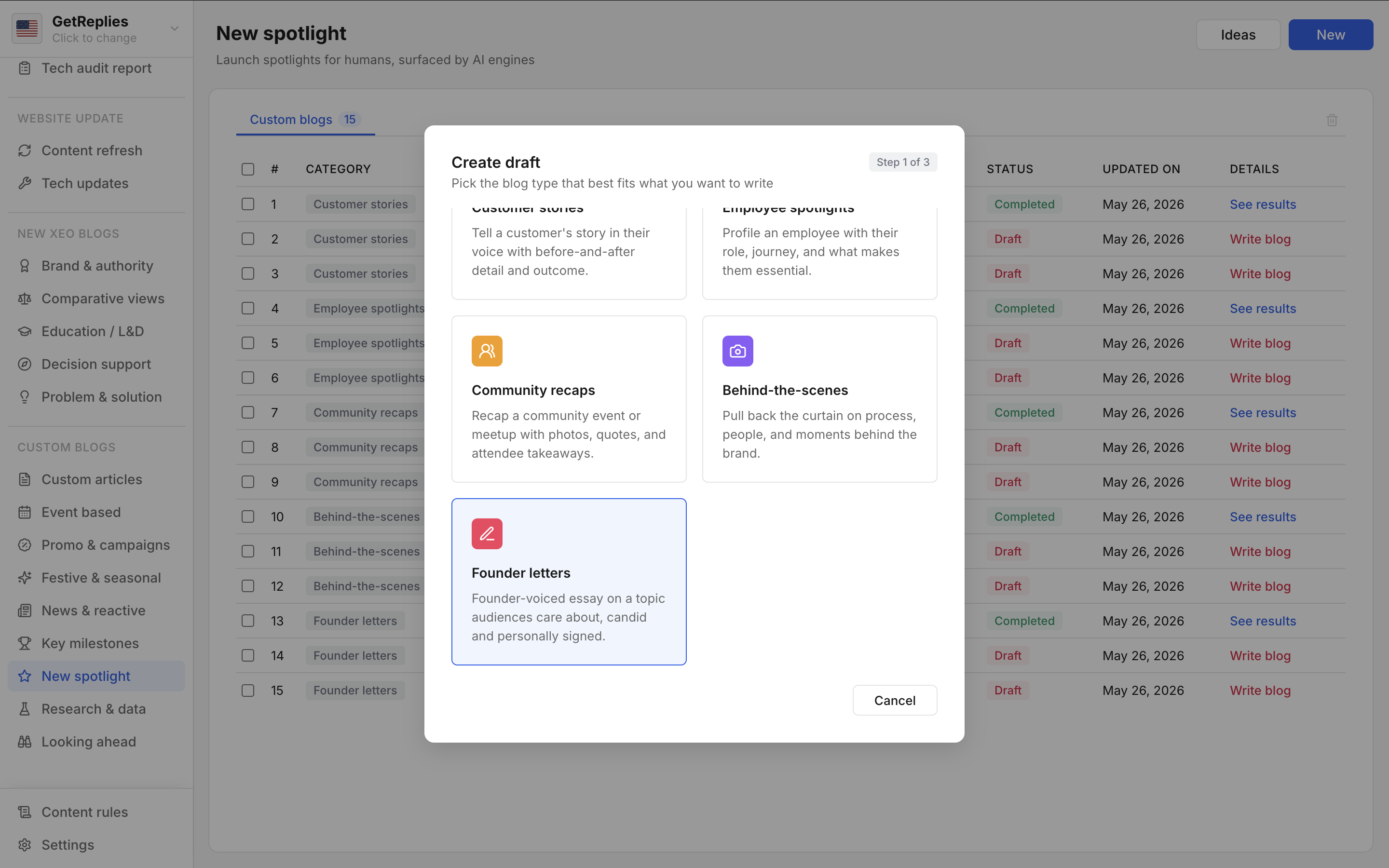Check the checkbox for row 3
This screenshot has width=1389, height=868.
pos(248,273)
